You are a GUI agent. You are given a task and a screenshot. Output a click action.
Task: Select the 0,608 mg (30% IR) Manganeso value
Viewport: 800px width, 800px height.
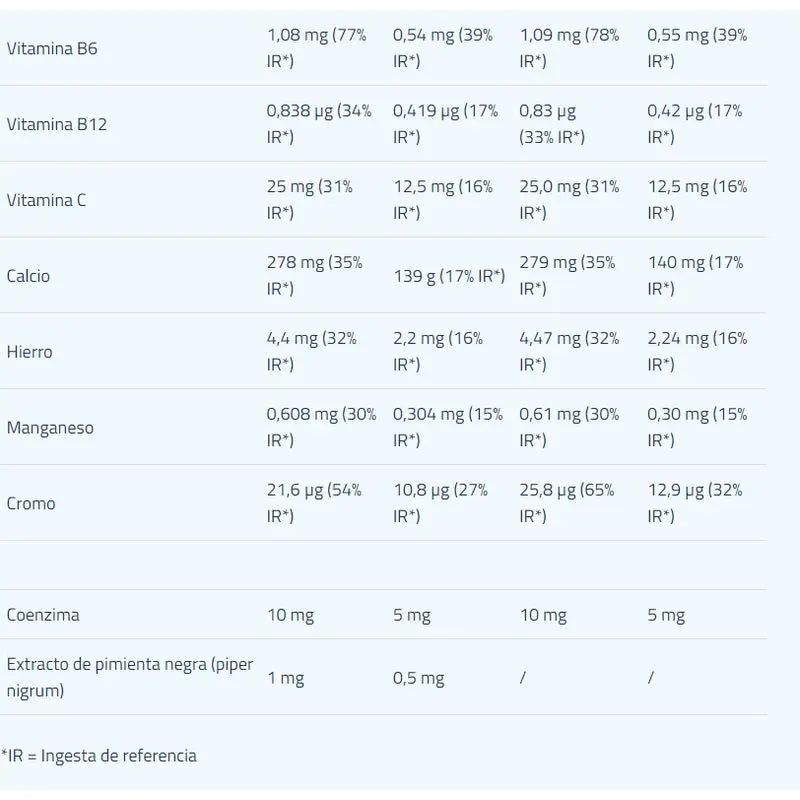pyautogui.click(x=321, y=428)
